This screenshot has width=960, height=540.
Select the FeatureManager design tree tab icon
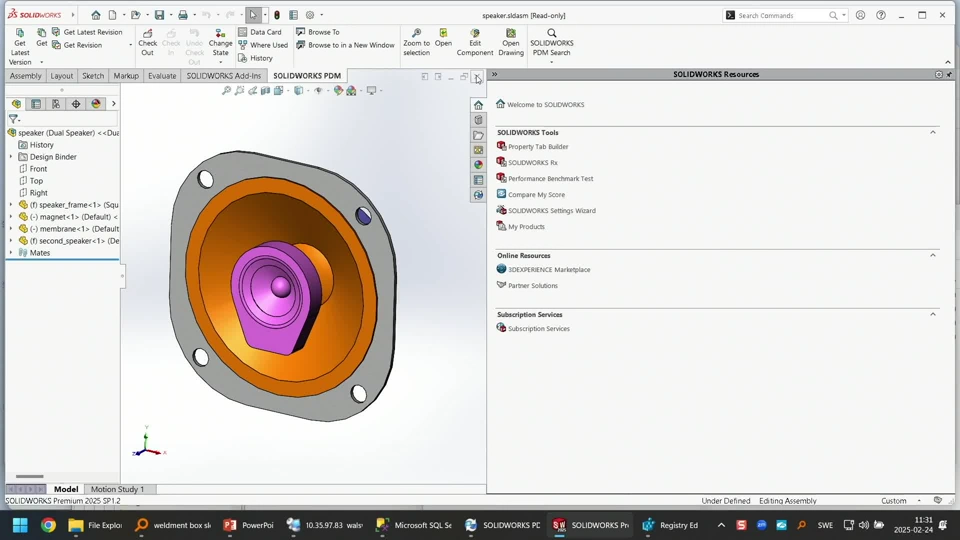pyautogui.click(x=17, y=103)
